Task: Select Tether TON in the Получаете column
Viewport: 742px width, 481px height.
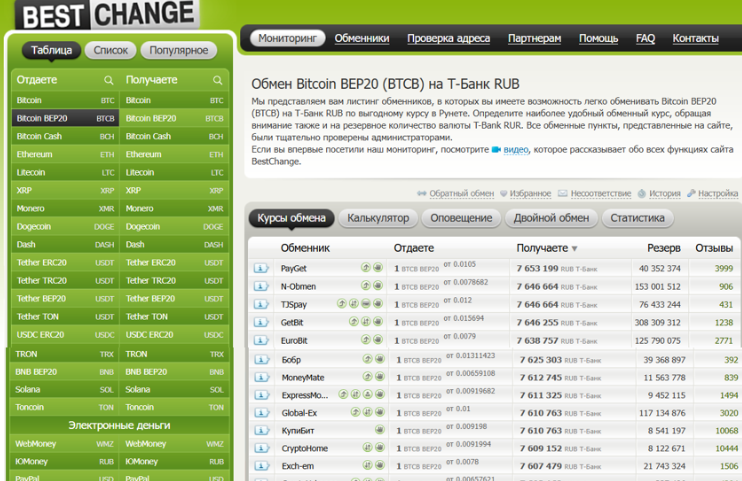Action: coord(174,316)
